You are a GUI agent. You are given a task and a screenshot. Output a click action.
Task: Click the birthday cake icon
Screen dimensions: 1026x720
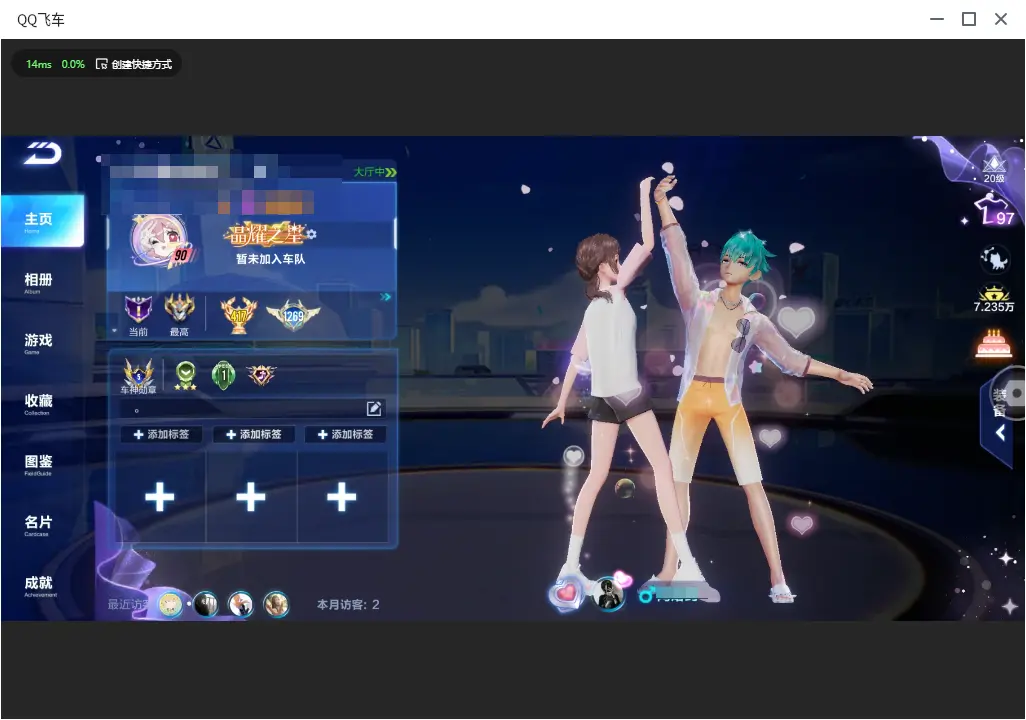click(x=993, y=344)
